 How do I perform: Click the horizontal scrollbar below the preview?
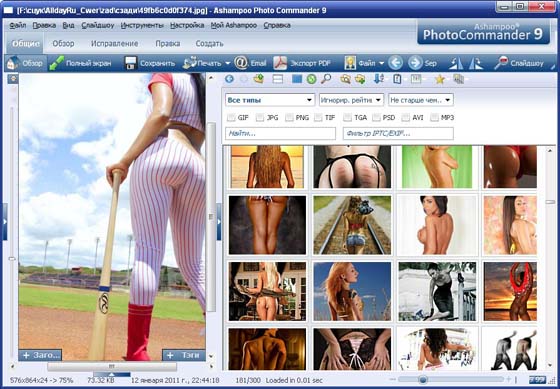pos(112,366)
